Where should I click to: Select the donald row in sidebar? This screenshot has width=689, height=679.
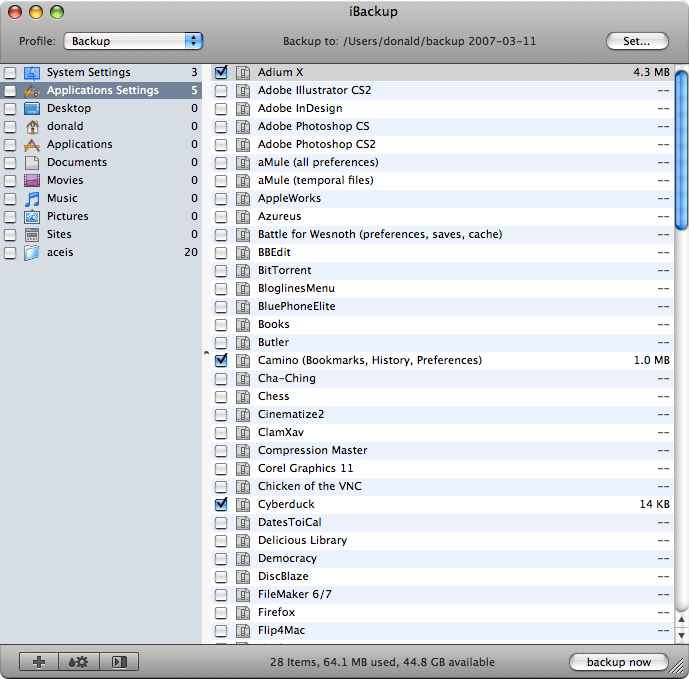[101, 127]
